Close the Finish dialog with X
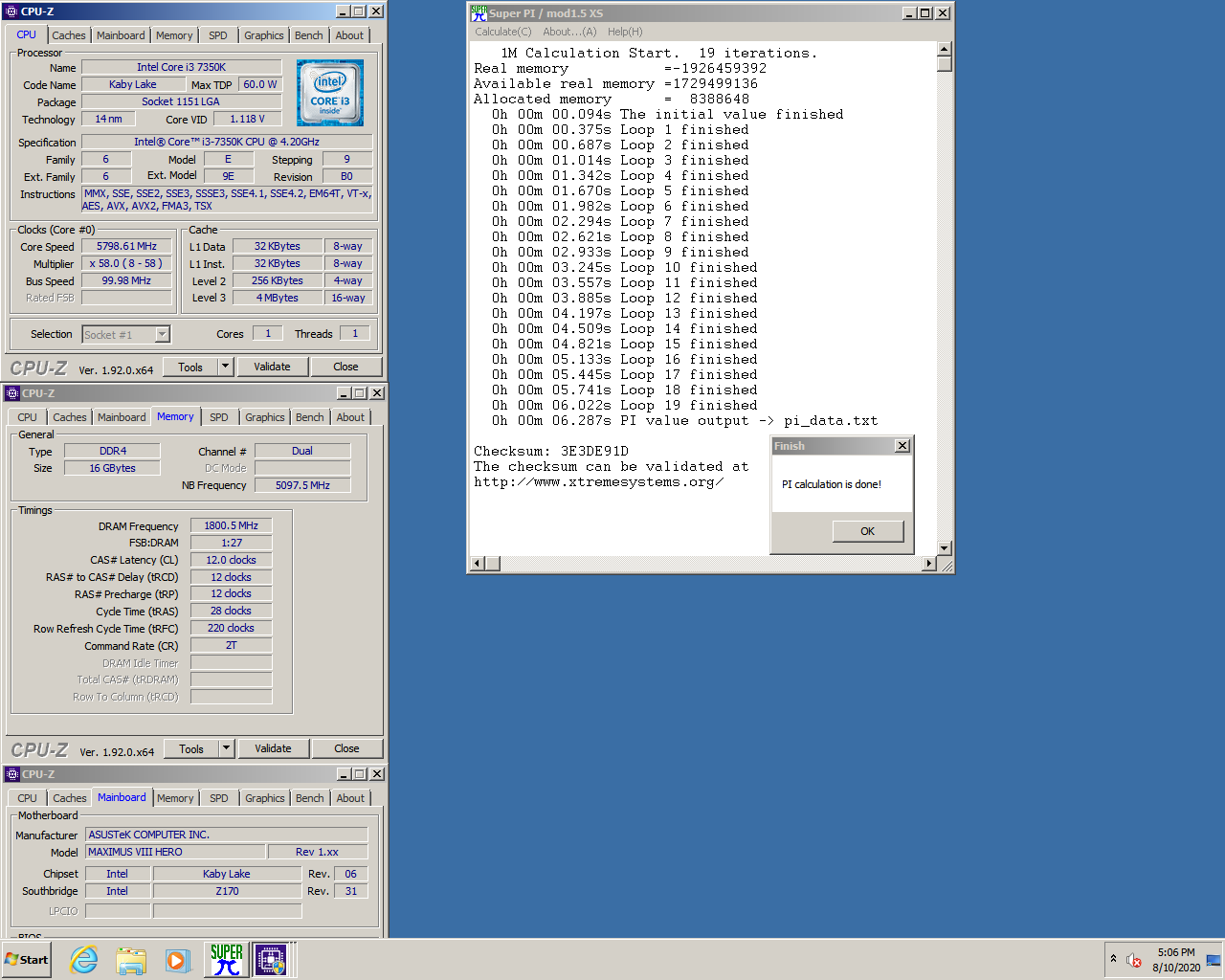The height and width of the screenshot is (980, 1225). click(x=902, y=446)
